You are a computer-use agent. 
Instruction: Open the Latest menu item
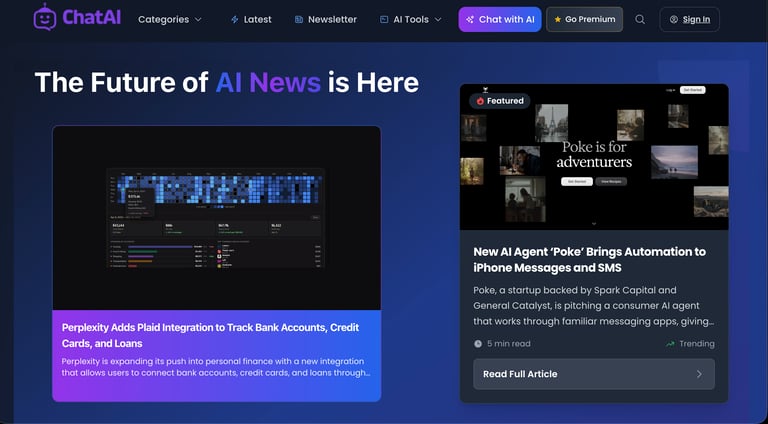point(251,20)
